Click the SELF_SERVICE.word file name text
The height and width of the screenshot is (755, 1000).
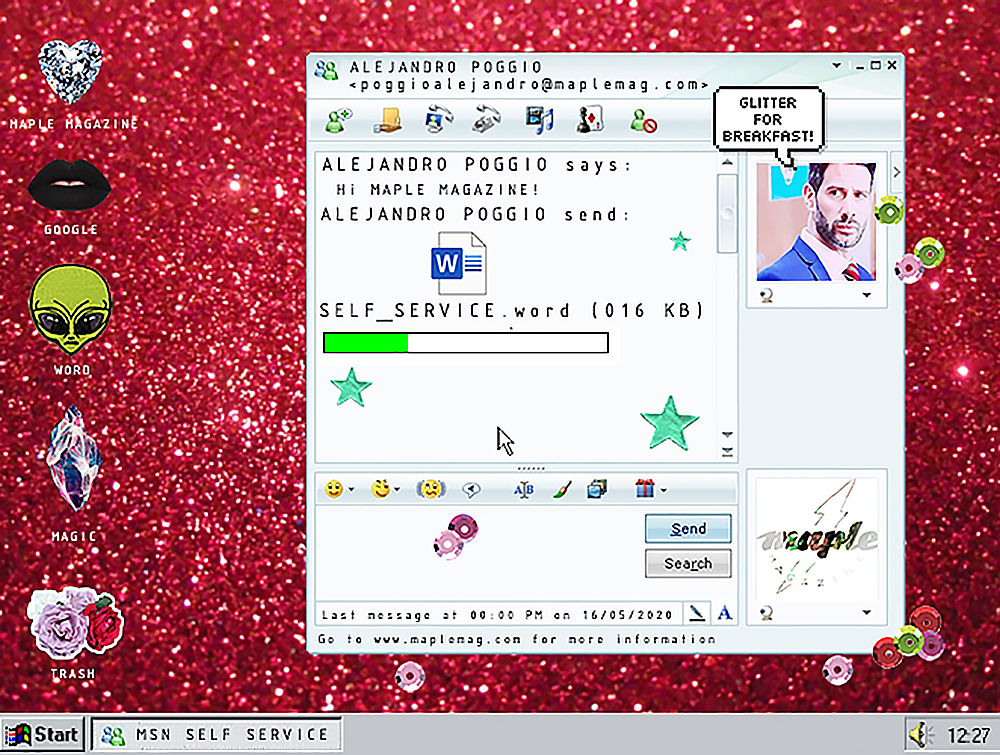pyautogui.click(x=511, y=311)
